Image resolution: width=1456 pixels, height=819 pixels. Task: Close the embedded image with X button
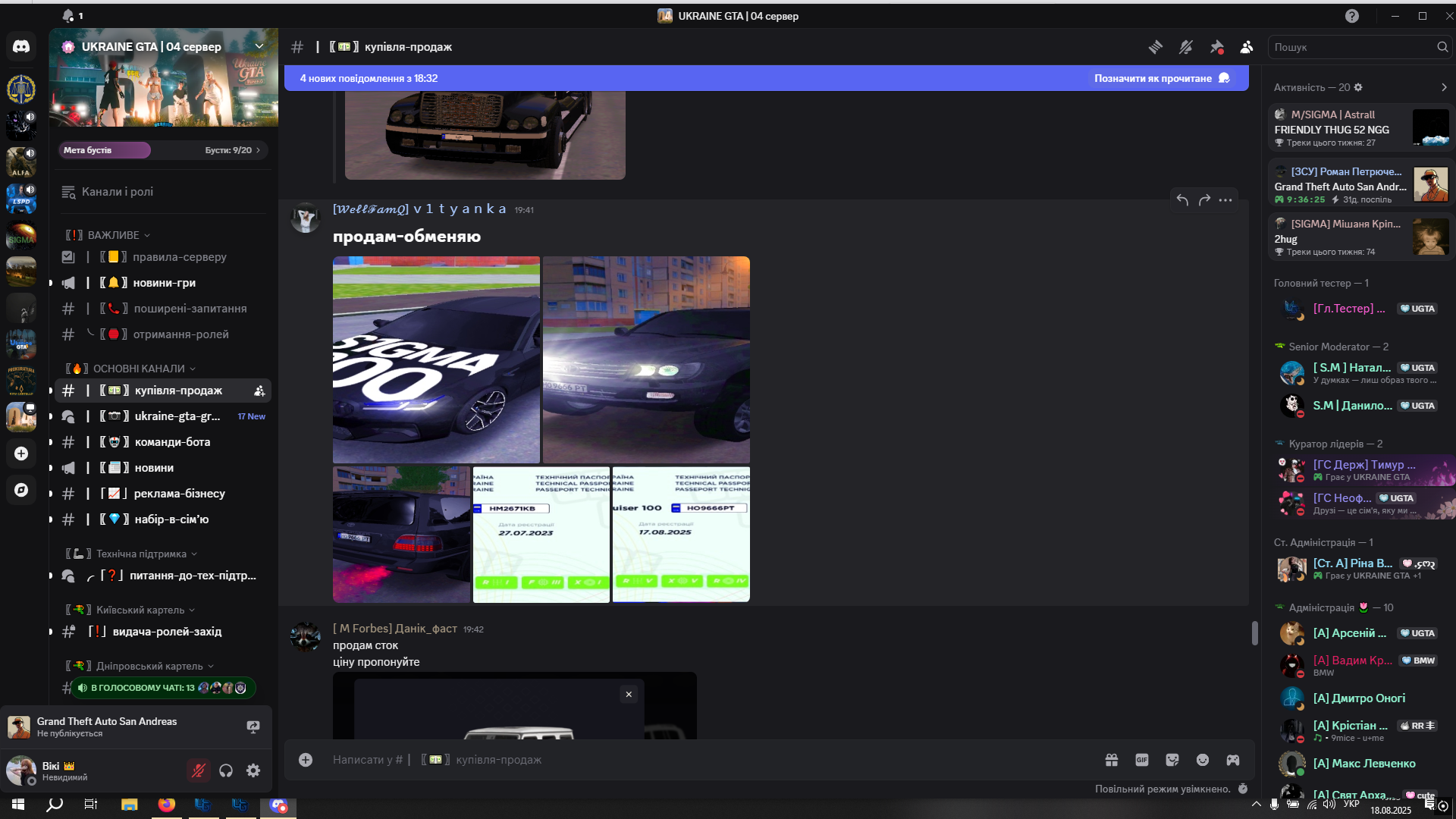coord(629,694)
